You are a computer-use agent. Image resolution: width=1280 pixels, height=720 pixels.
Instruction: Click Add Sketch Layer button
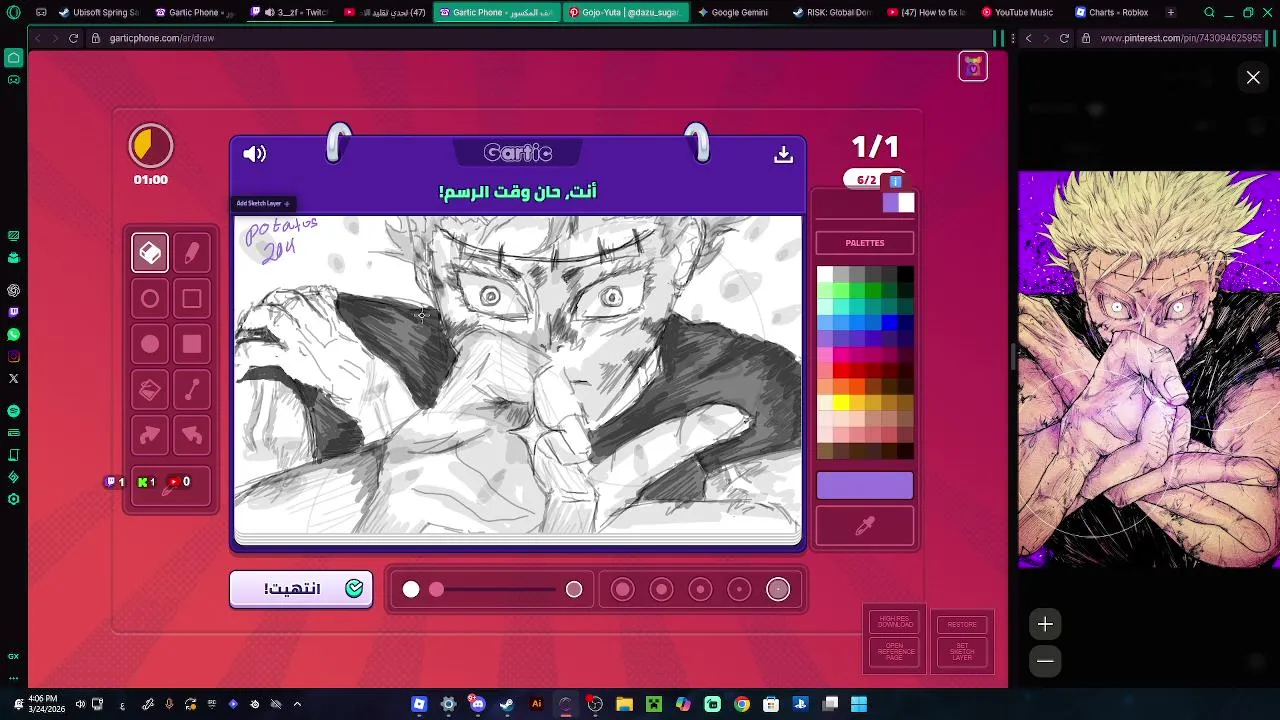pos(263,203)
